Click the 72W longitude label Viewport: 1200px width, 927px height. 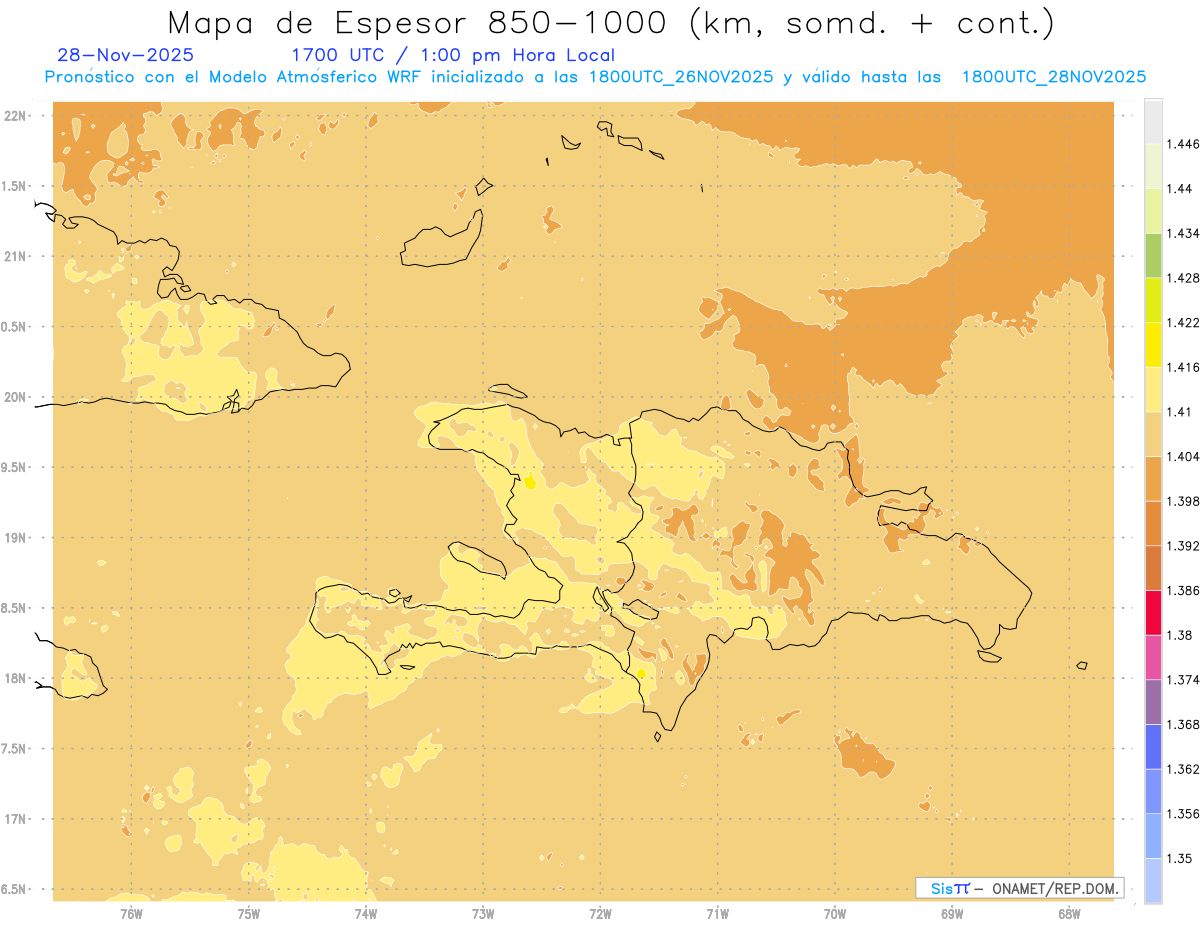pyautogui.click(x=600, y=913)
